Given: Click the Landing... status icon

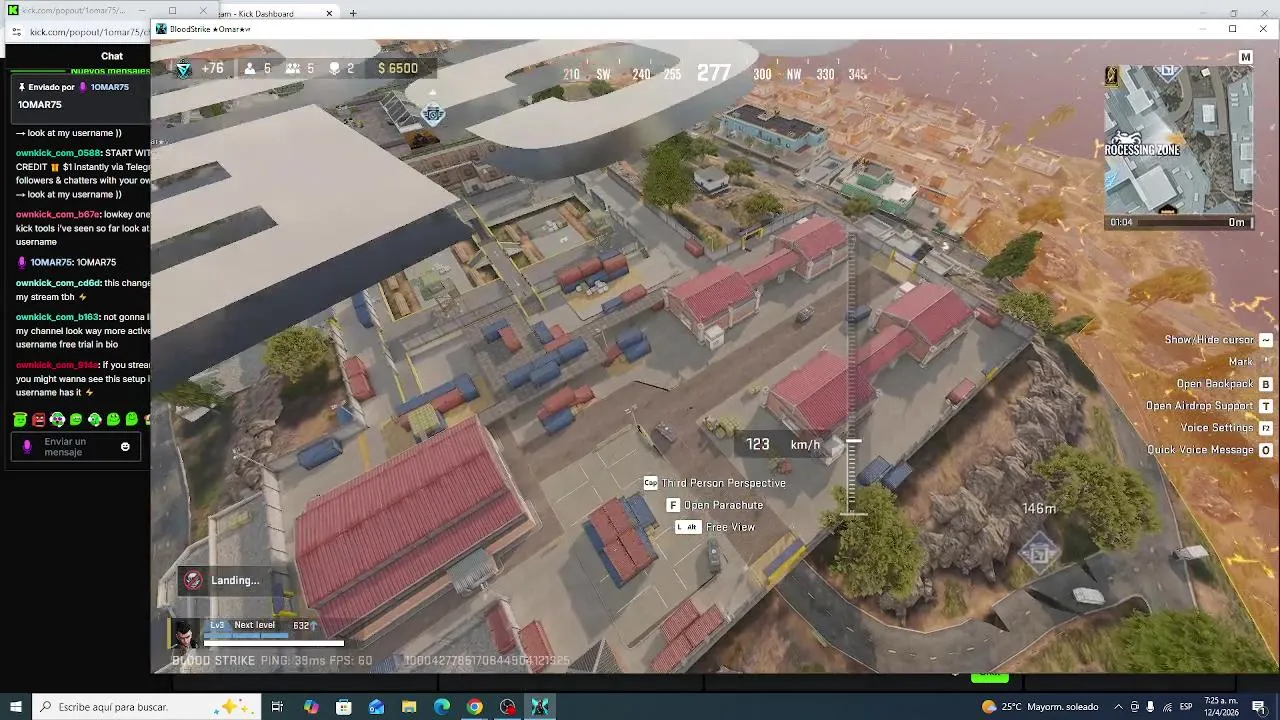Looking at the screenshot, I should pos(193,580).
